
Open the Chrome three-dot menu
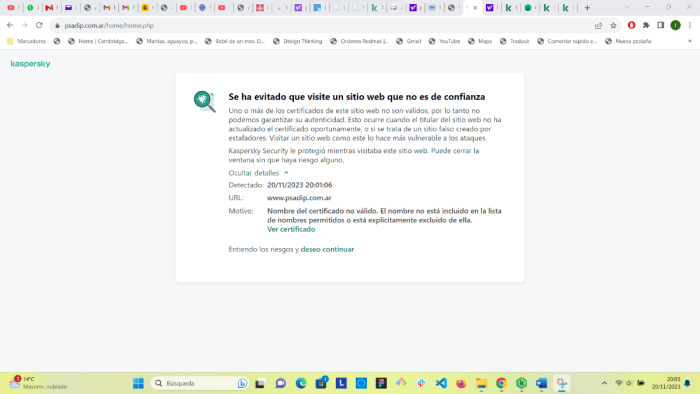tap(690, 25)
